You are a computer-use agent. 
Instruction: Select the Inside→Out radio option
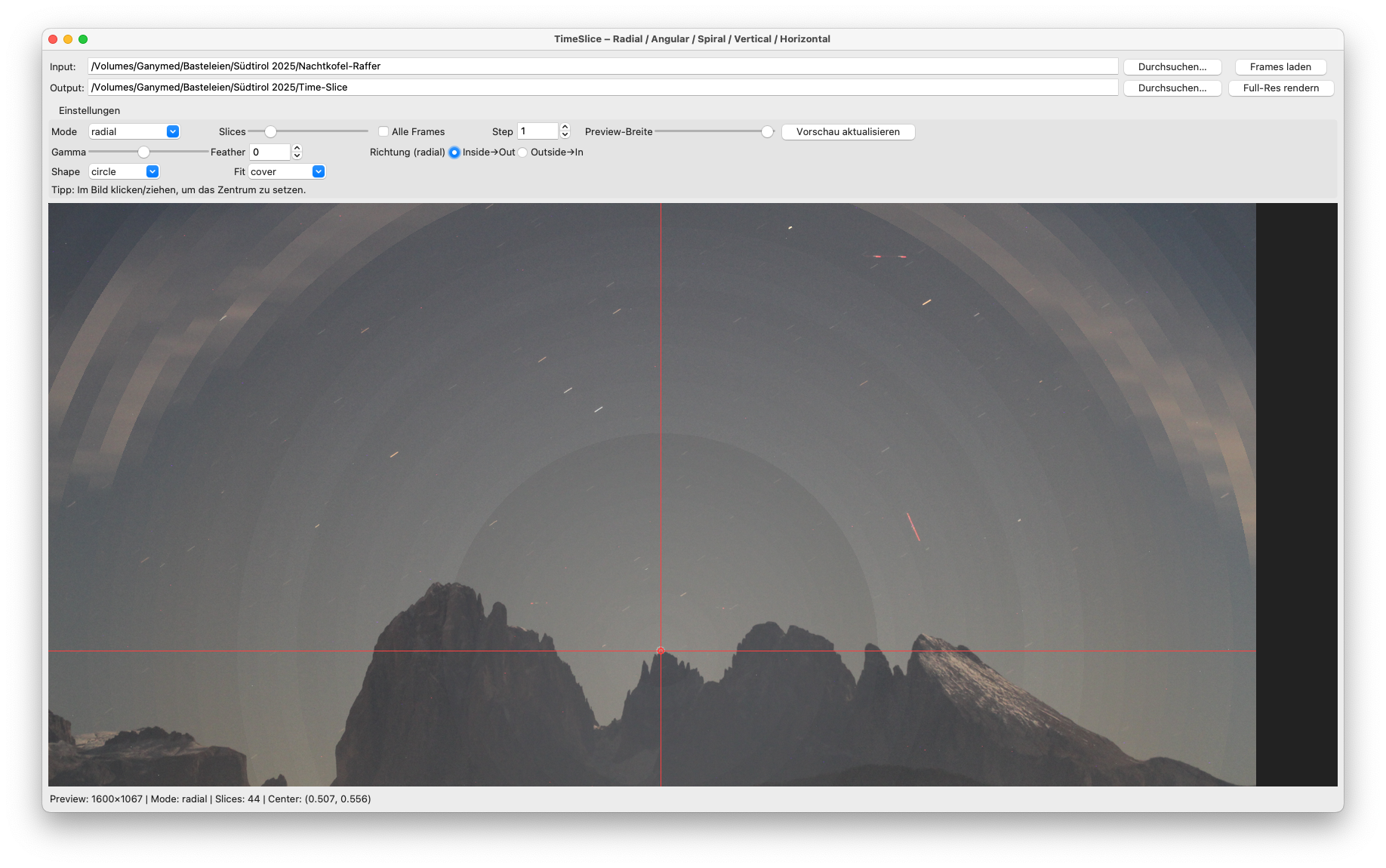[454, 152]
